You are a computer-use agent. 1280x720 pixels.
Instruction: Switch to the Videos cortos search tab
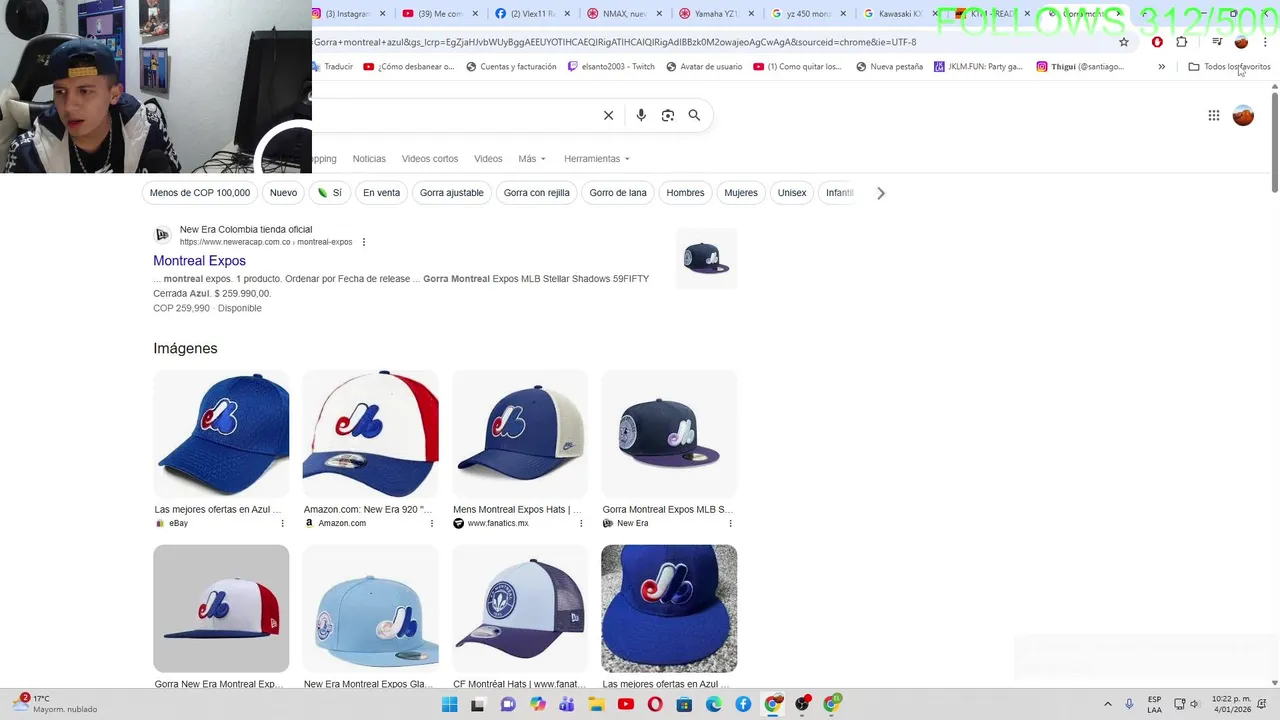click(x=430, y=159)
